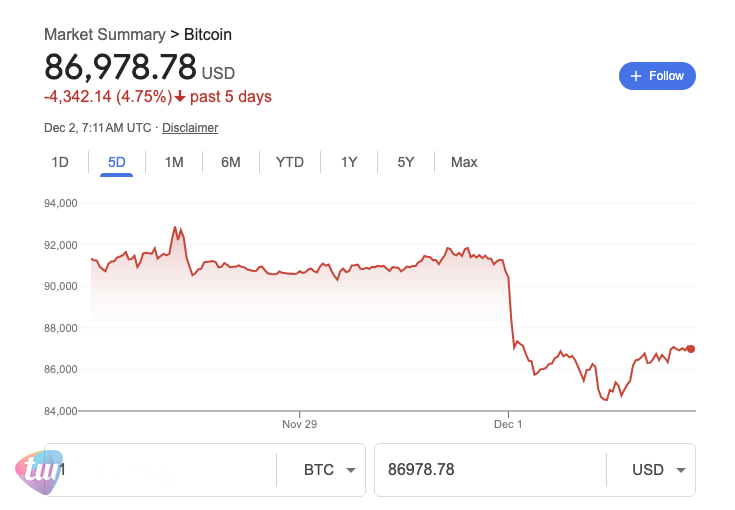Show the 1Y chart range
The image size is (735, 510).
tap(349, 162)
